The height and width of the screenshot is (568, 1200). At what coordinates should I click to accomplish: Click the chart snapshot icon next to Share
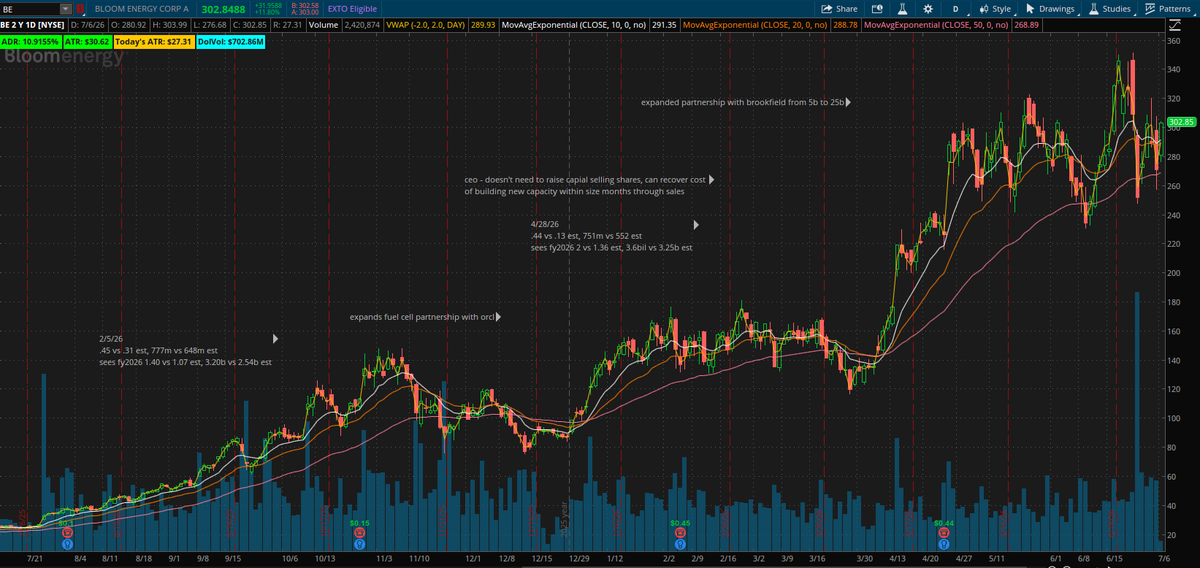877,8
